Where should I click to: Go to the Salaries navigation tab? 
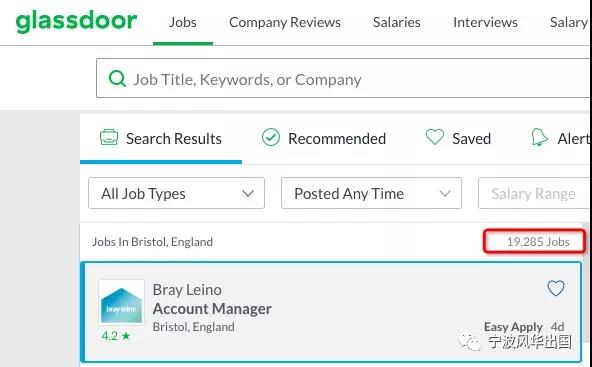click(396, 22)
